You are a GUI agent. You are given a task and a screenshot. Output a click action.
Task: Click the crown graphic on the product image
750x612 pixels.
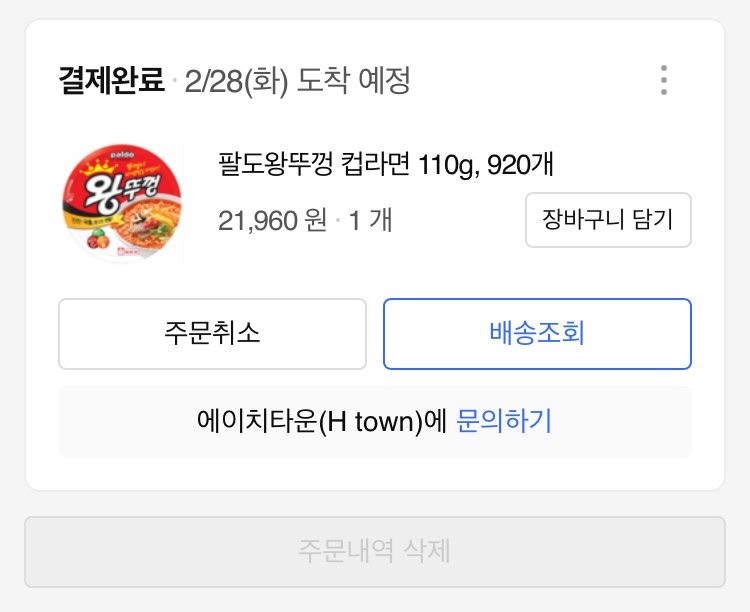coord(99,167)
